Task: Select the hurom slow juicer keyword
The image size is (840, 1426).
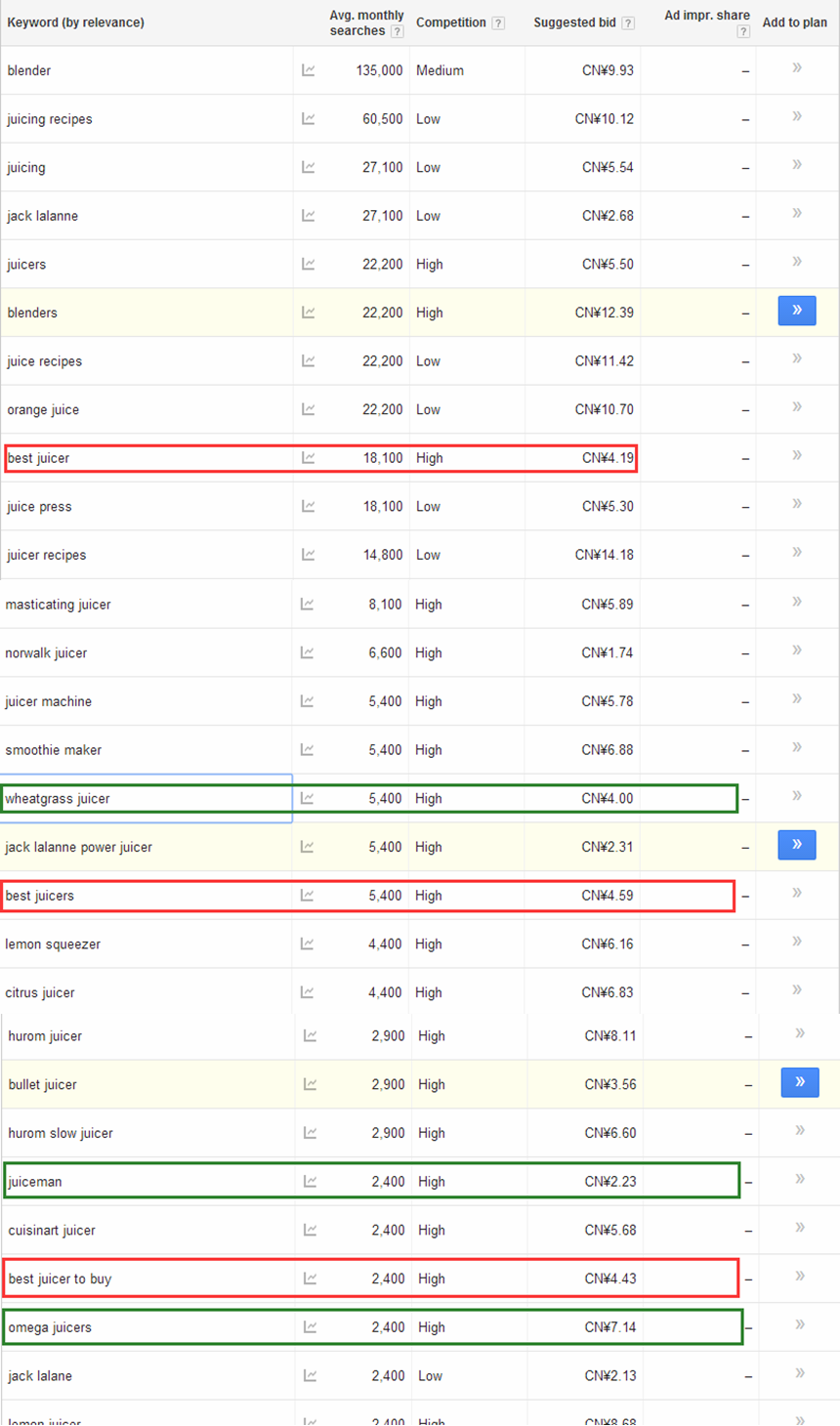Action: tap(61, 1133)
